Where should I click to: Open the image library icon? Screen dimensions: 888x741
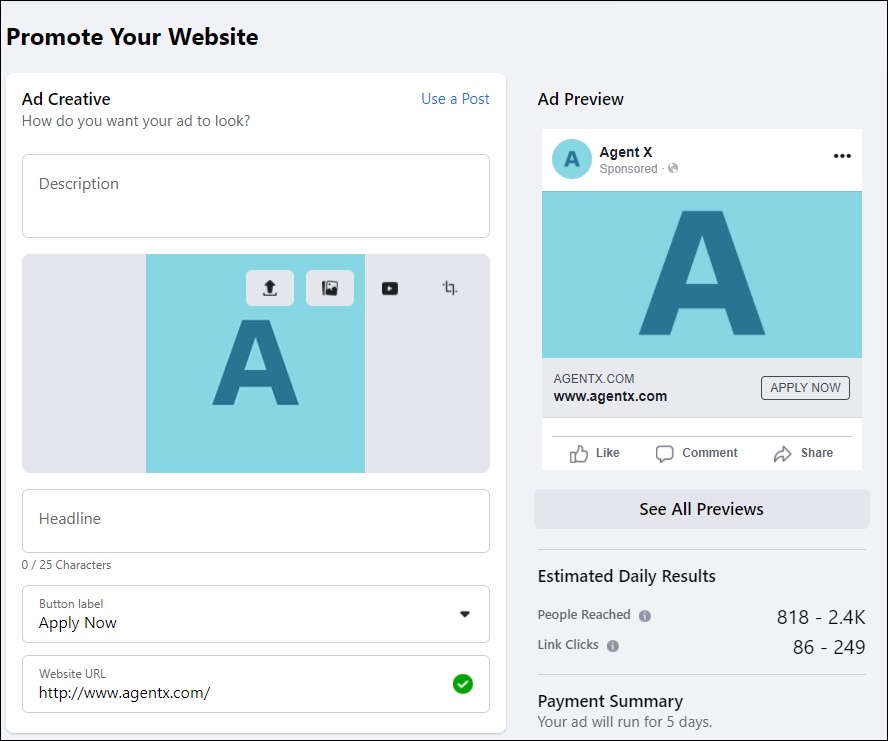tap(330, 288)
